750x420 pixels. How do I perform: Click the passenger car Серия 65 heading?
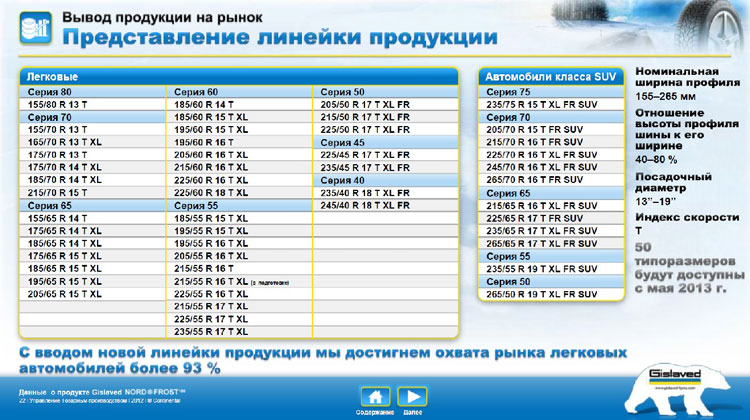(x=92, y=206)
